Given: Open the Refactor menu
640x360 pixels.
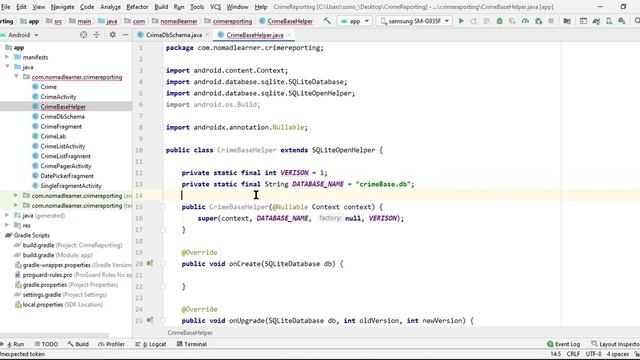Looking at the screenshot, I should pyautogui.click(x=137, y=7).
